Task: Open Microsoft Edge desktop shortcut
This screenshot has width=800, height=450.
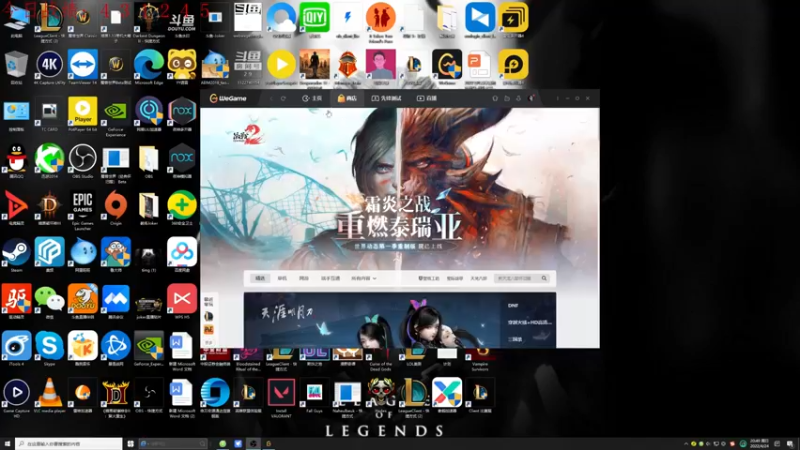Action: click(x=148, y=67)
